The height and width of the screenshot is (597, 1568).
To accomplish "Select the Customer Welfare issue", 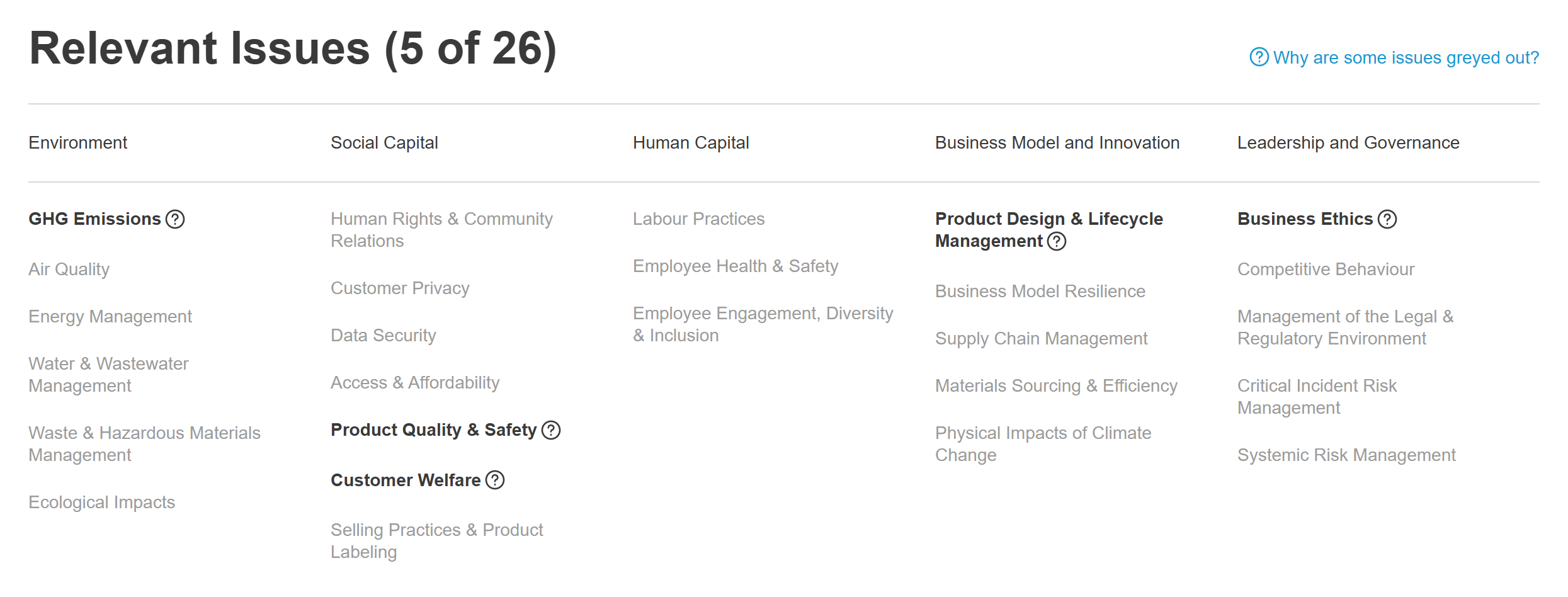I will click(406, 480).
